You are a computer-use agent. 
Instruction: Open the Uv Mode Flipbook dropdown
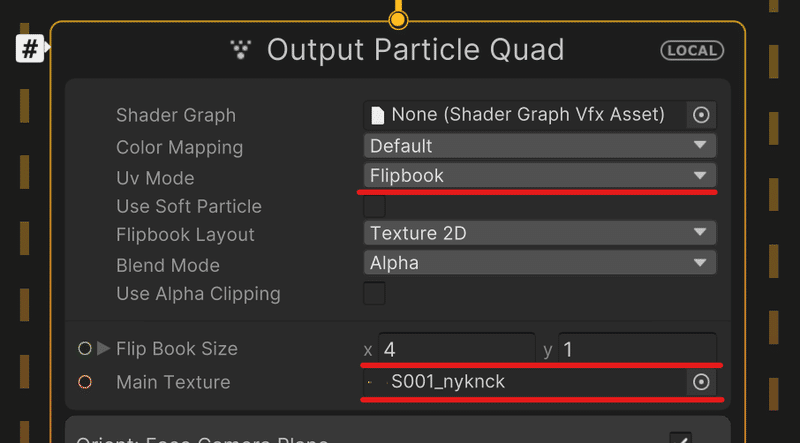539,175
